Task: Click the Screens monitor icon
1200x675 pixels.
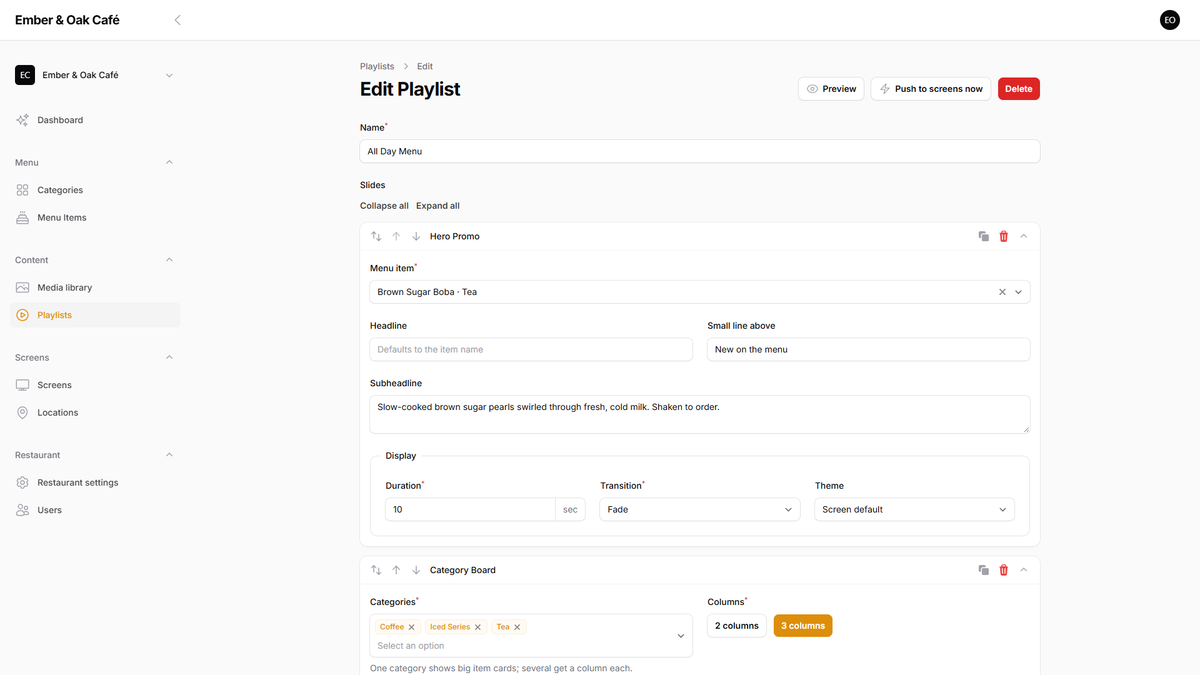Action: 23,385
